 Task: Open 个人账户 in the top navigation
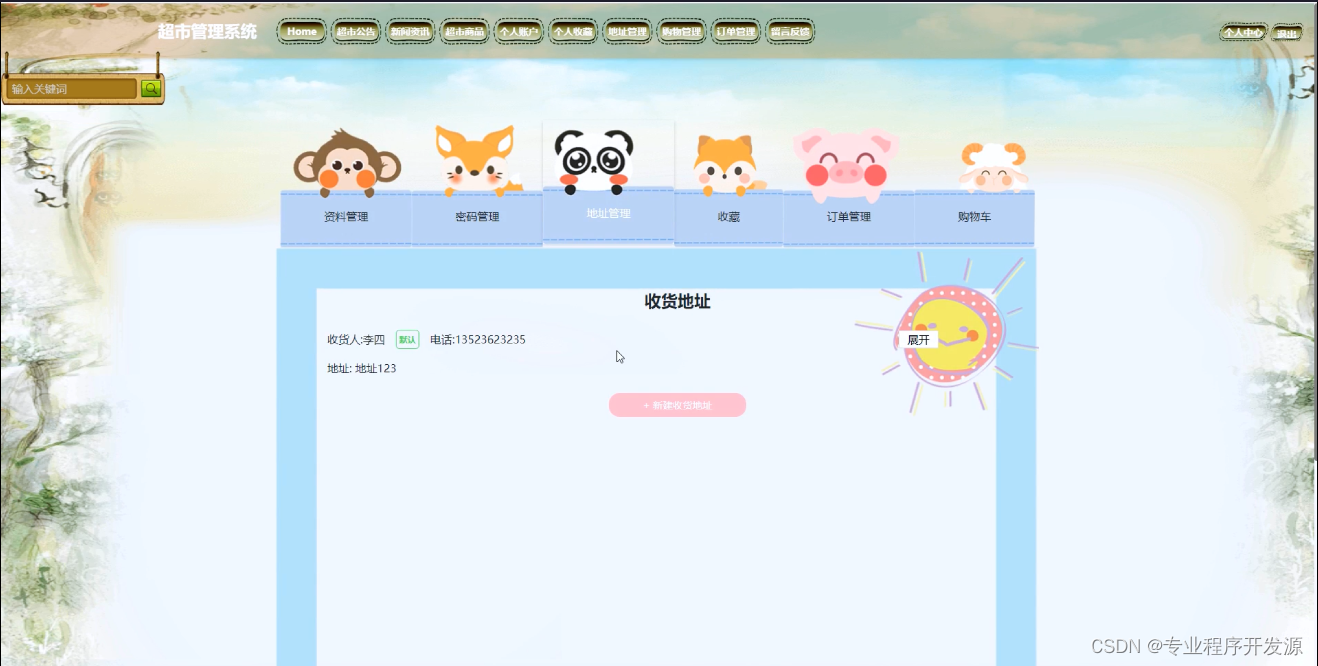519,32
